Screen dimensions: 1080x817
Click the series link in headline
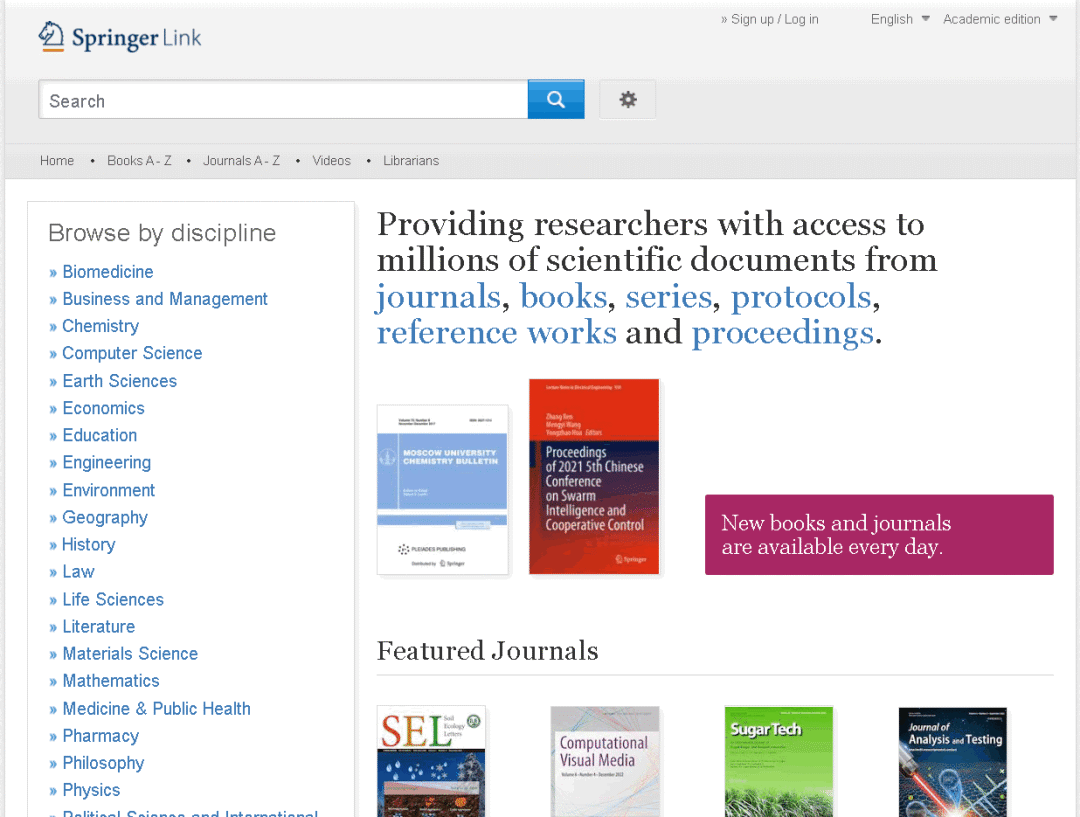click(x=668, y=297)
